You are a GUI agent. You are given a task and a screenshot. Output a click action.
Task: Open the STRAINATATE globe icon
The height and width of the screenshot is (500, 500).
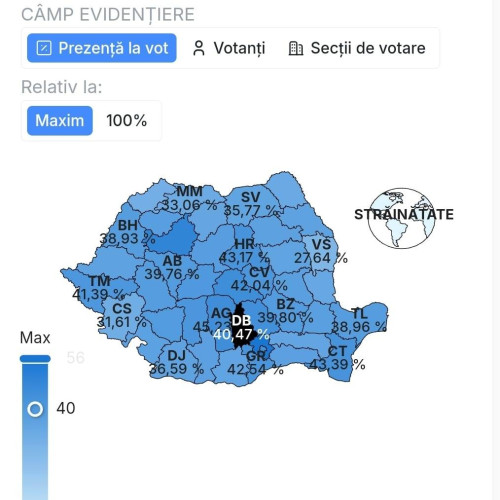point(402,218)
